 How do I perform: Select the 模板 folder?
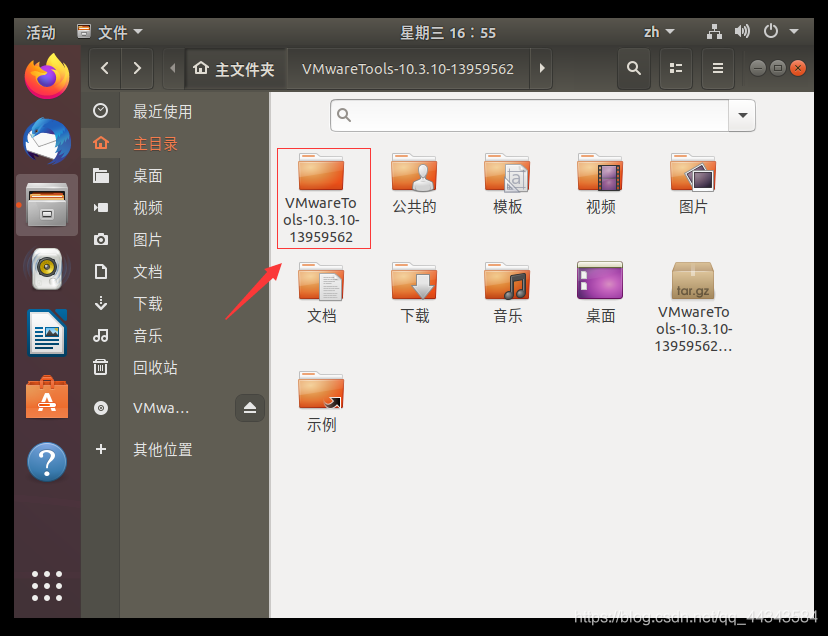coord(507,184)
